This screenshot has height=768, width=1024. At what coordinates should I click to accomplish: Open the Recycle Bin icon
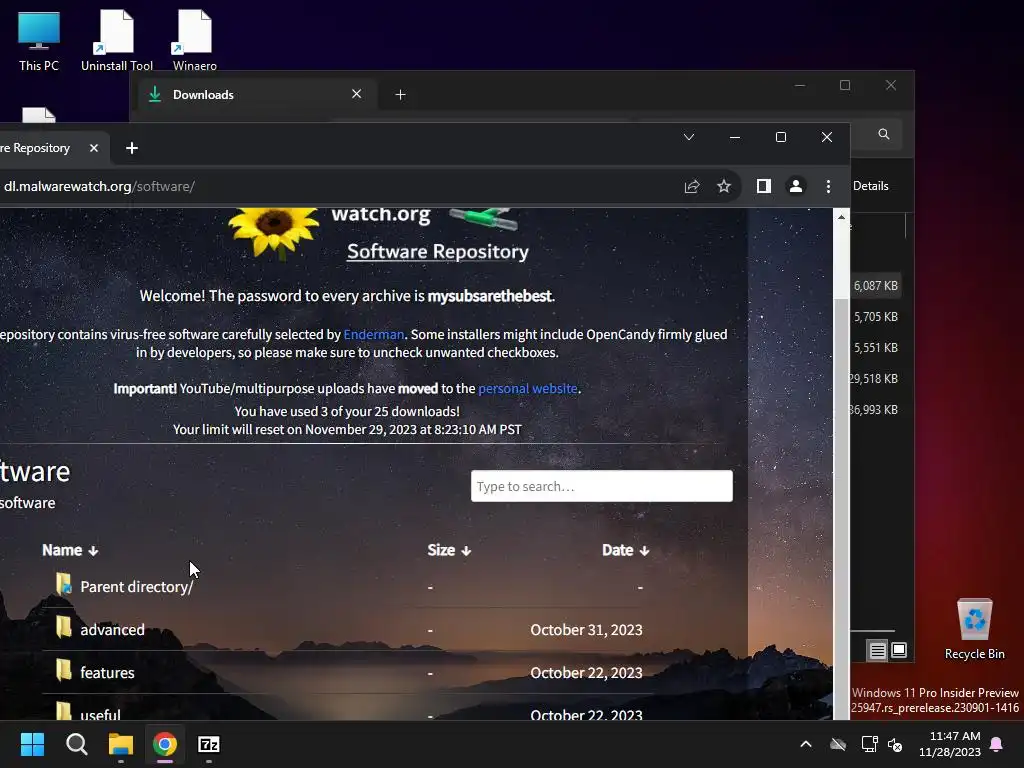pyautogui.click(x=974, y=629)
